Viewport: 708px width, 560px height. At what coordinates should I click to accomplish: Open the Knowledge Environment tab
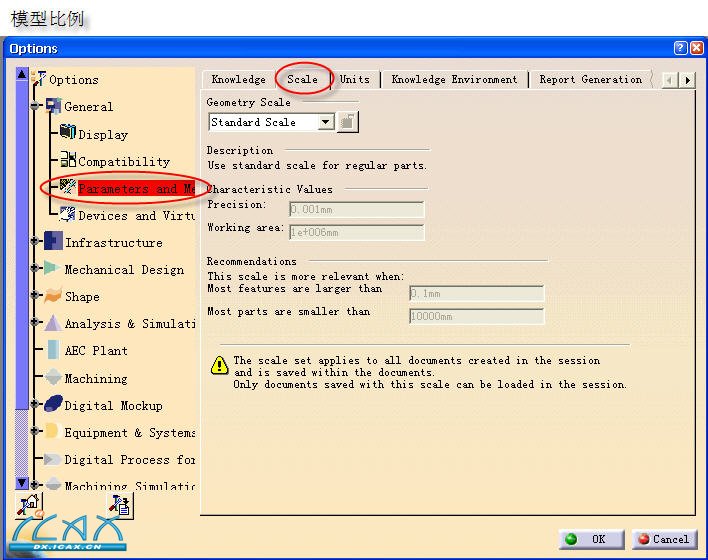click(454, 79)
